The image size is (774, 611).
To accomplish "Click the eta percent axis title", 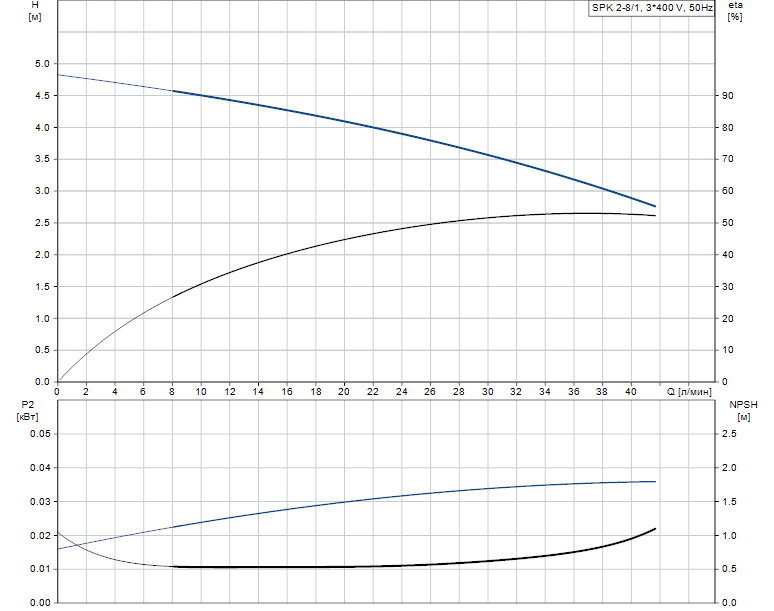I will (735, 10).
